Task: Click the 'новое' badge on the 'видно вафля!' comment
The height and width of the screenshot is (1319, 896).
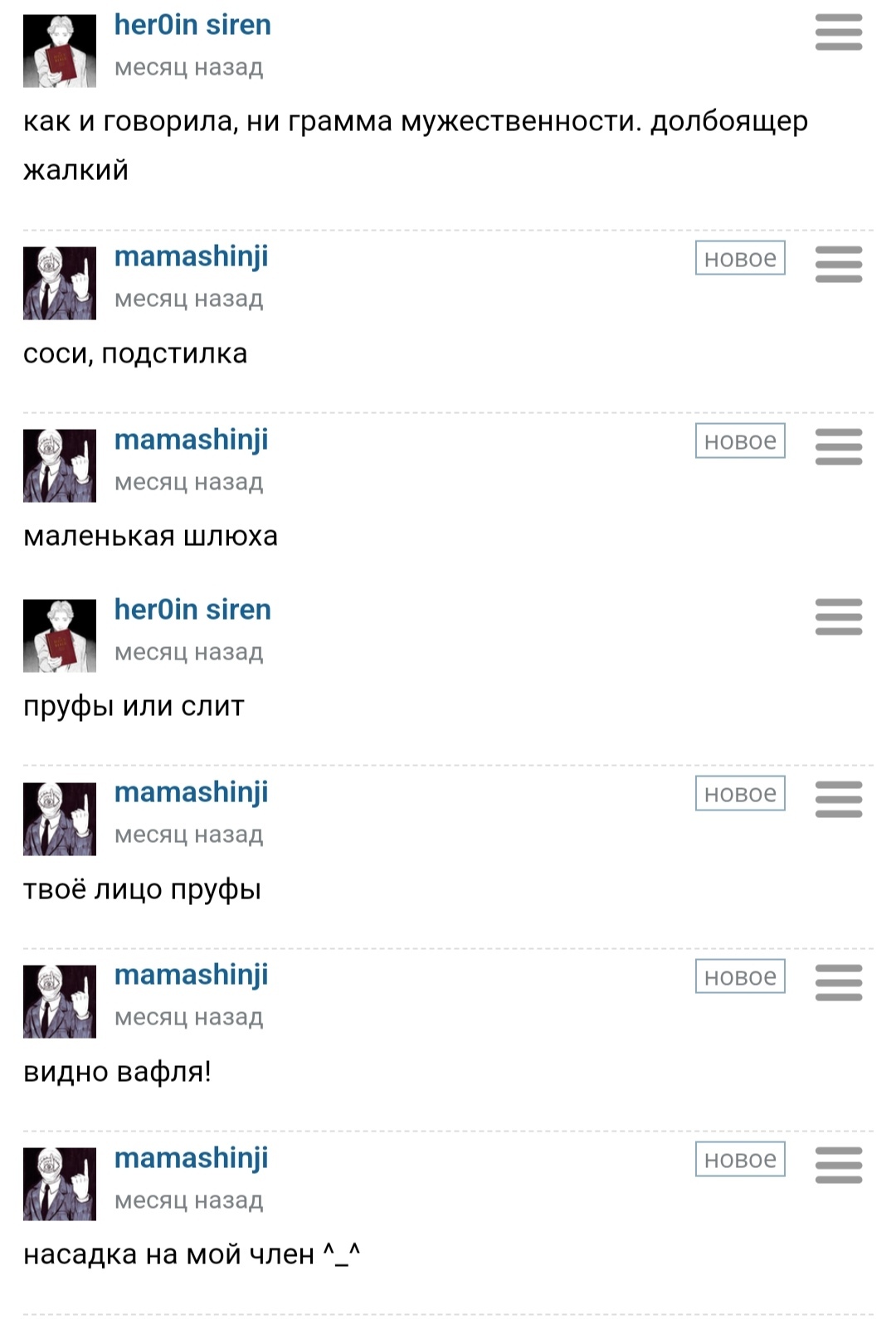Action: [740, 976]
